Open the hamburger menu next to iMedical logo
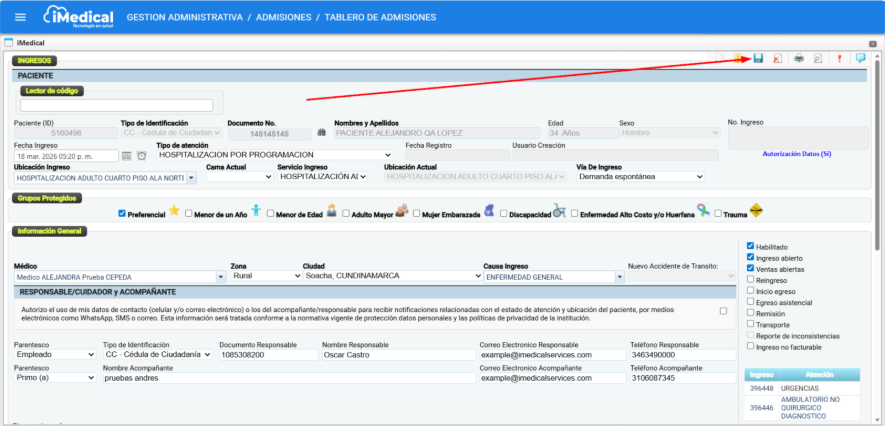 click(20, 17)
